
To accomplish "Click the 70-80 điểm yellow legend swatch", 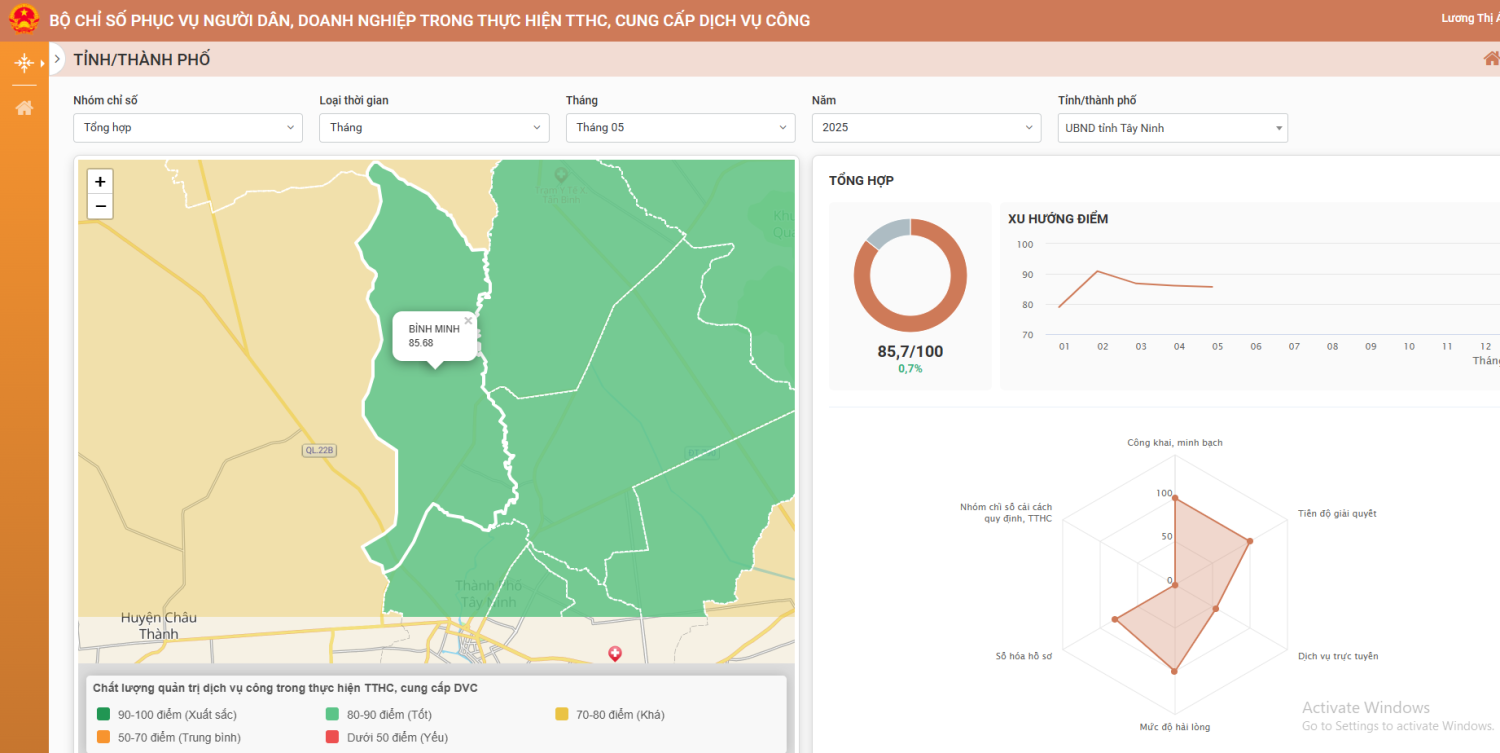I will [561, 714].
